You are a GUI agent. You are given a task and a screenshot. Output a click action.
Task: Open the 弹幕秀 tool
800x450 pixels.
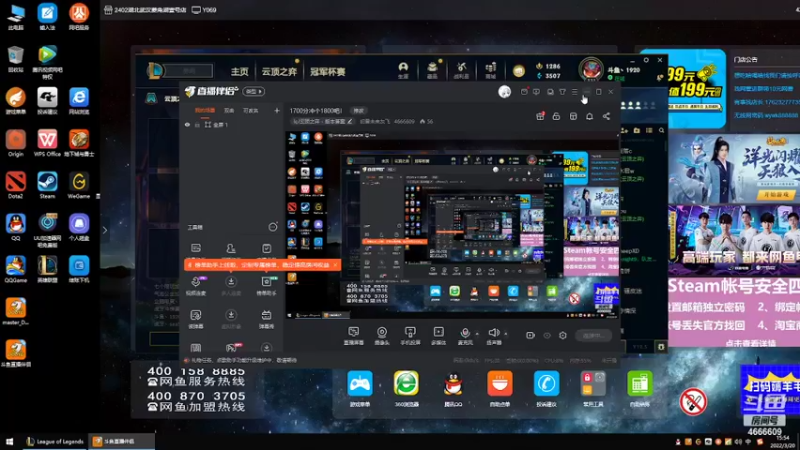coord(266,319)
